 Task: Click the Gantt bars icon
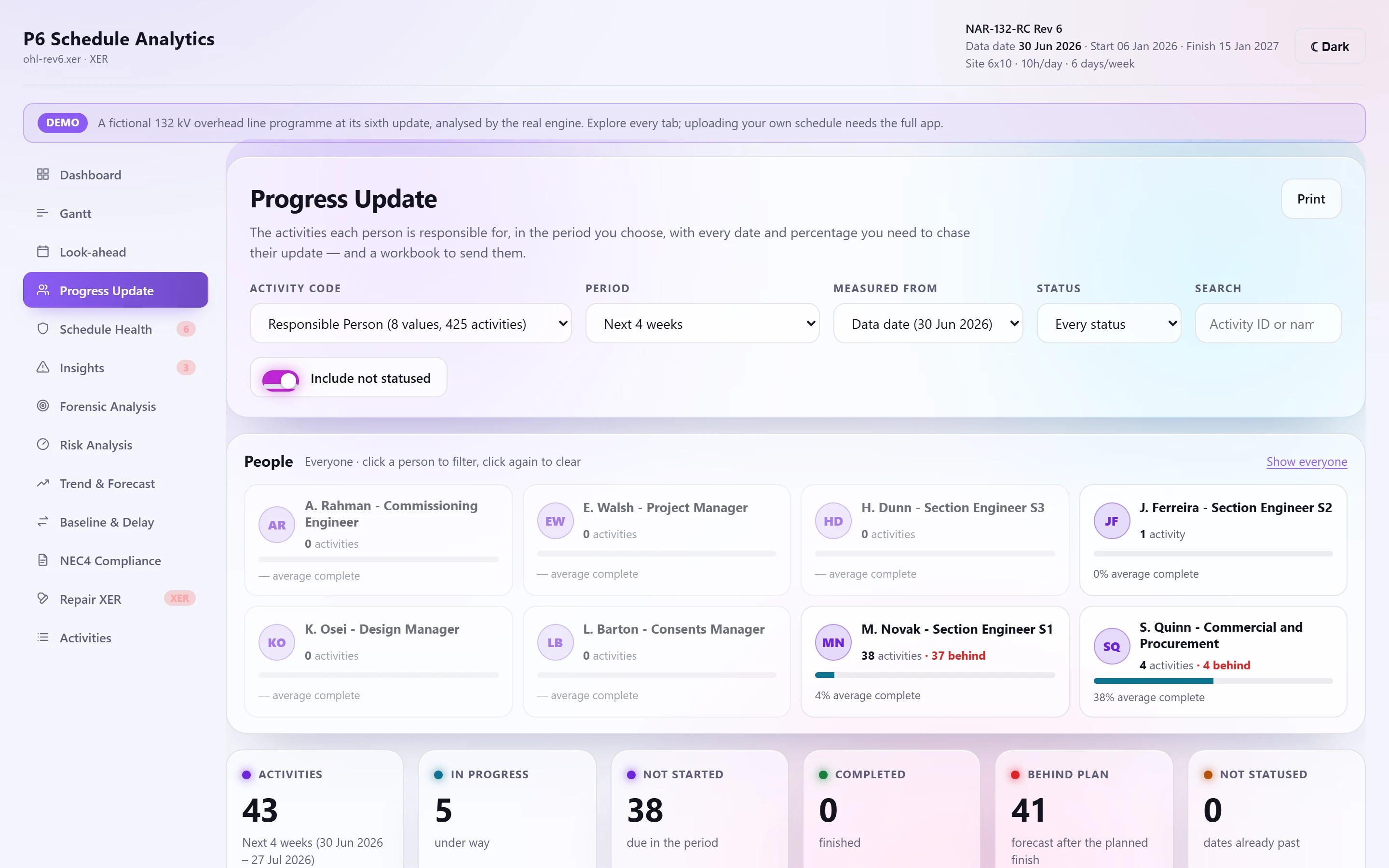click(43, 213)
